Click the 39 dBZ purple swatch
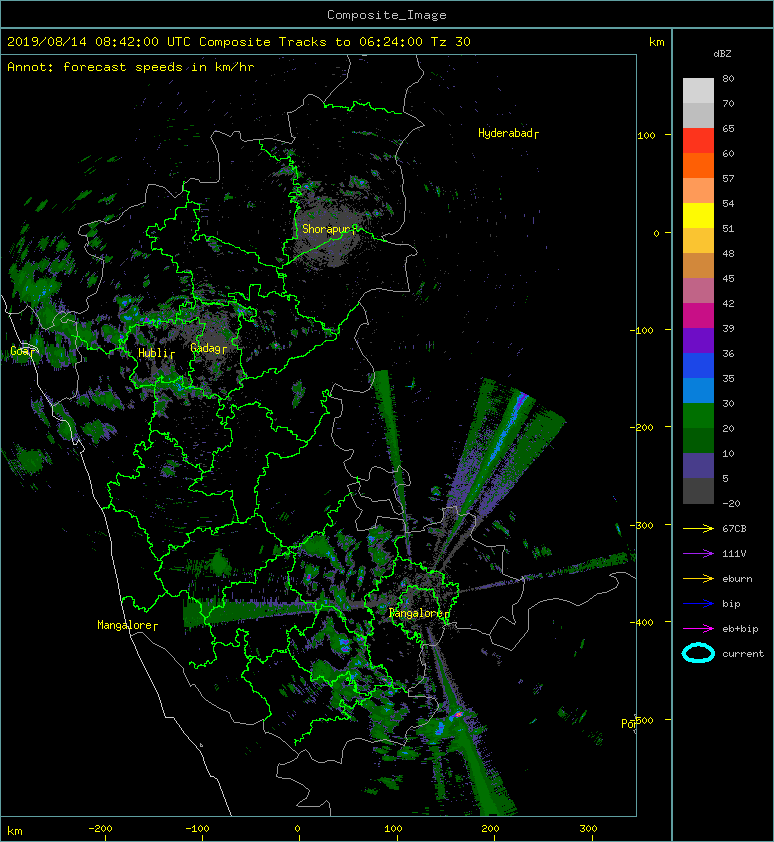The image size is (774, 842). coord(698,340)
